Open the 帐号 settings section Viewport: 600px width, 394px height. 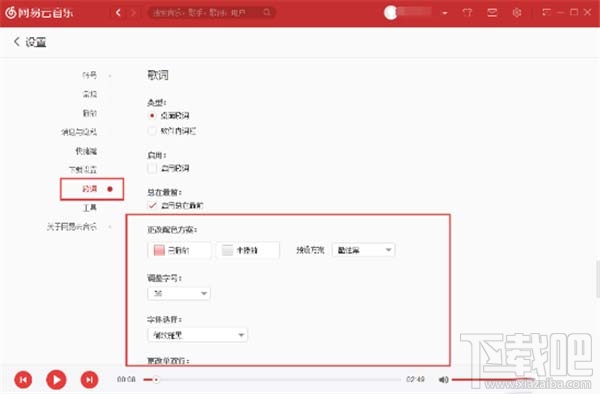90,75
